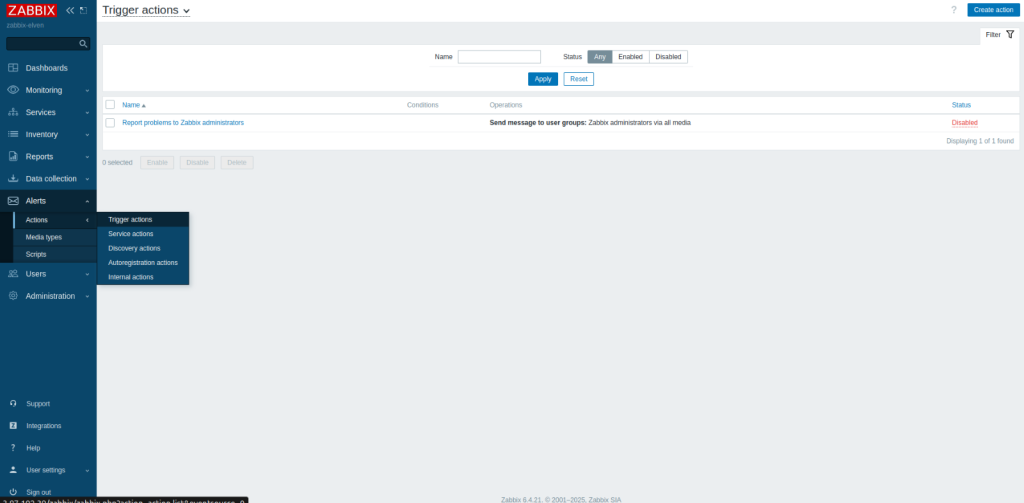The width and height of the screenshot is (1024, 503).
Task: Click the filter funnel icon
Action: point(1010,34)
